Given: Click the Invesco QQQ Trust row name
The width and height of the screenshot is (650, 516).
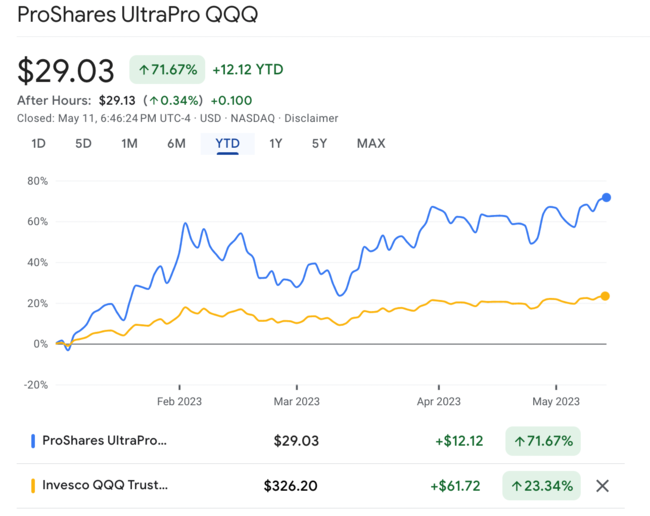Looking at the screenshot, I should tap(105, 485).
